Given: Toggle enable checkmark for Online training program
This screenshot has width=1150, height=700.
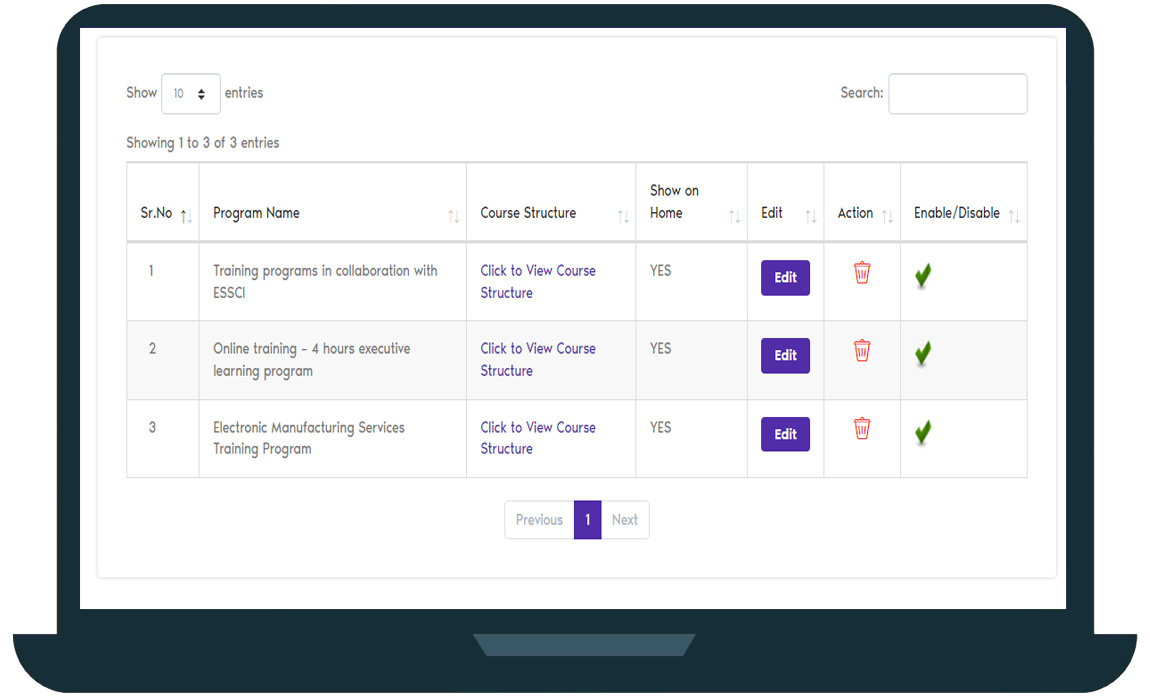Looking at the screenshot, I should click(x=923, y=354).
